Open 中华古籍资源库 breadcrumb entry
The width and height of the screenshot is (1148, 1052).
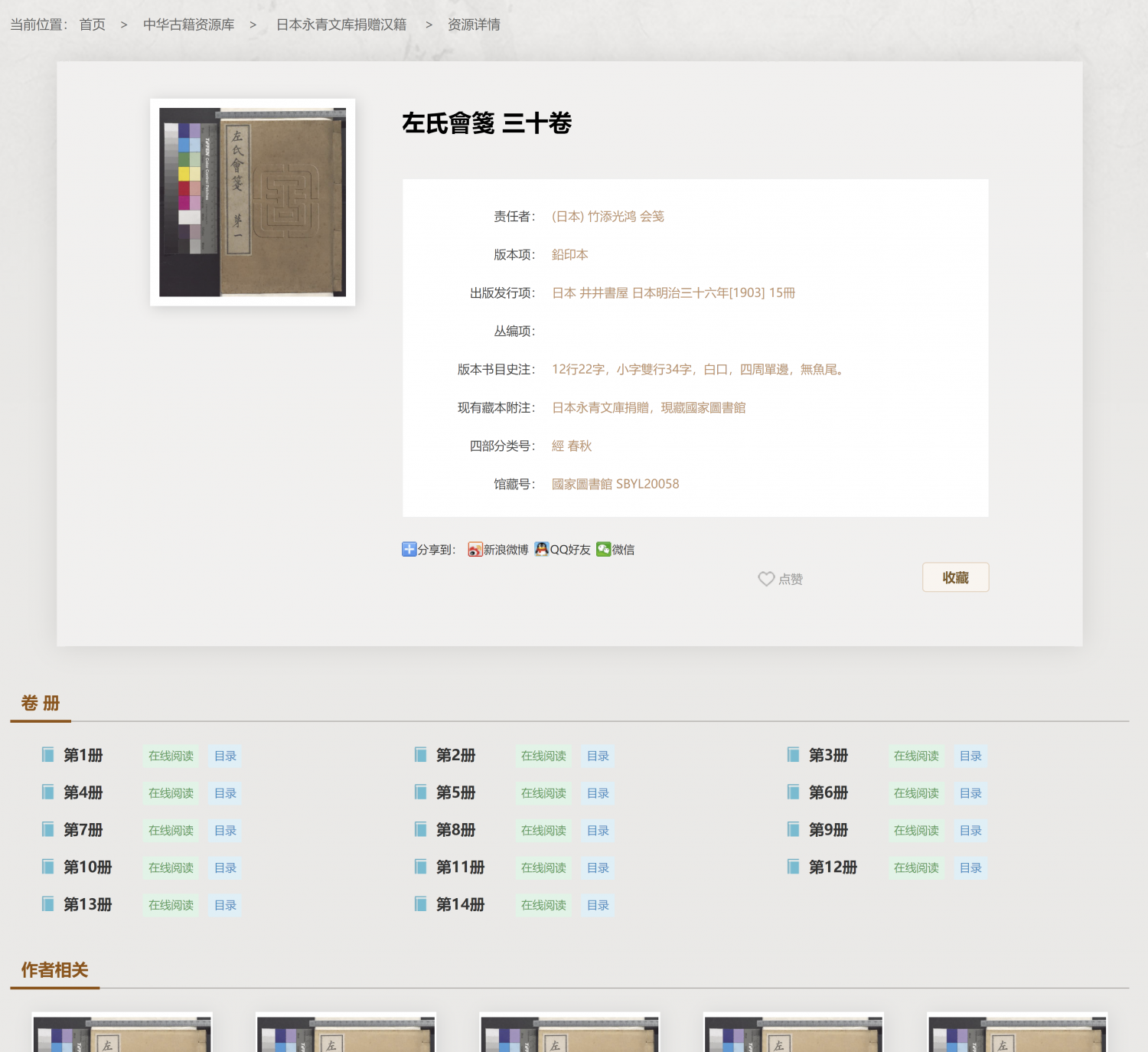click(191, 24)
